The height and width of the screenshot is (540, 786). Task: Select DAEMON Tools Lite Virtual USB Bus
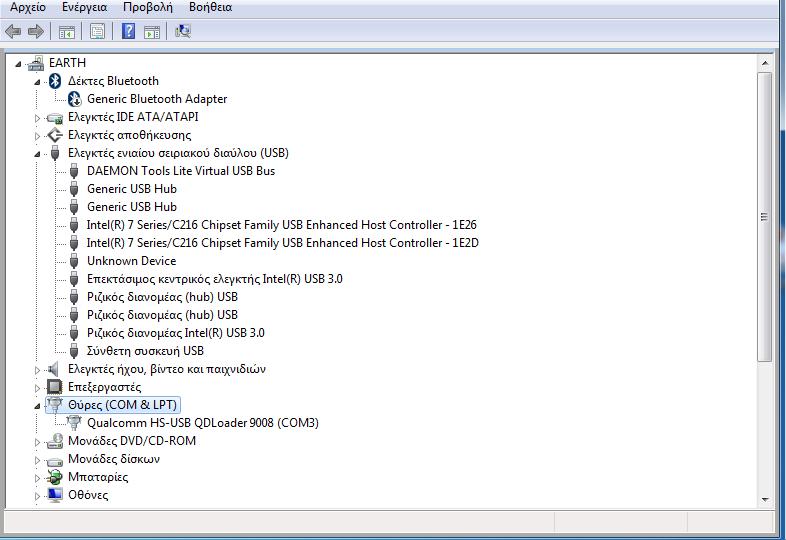180,171
